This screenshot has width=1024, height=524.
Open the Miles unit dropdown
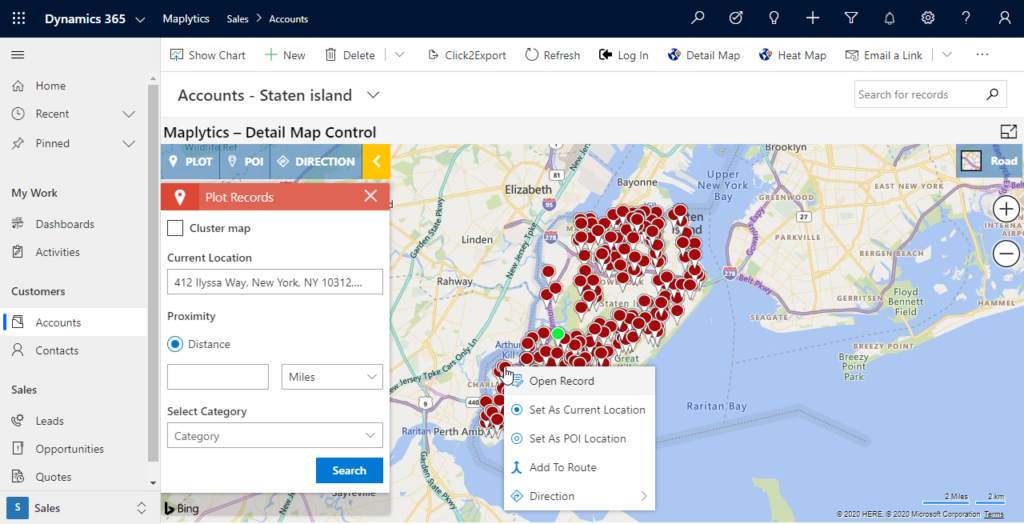pyautogui.click(x=332, y=377)
